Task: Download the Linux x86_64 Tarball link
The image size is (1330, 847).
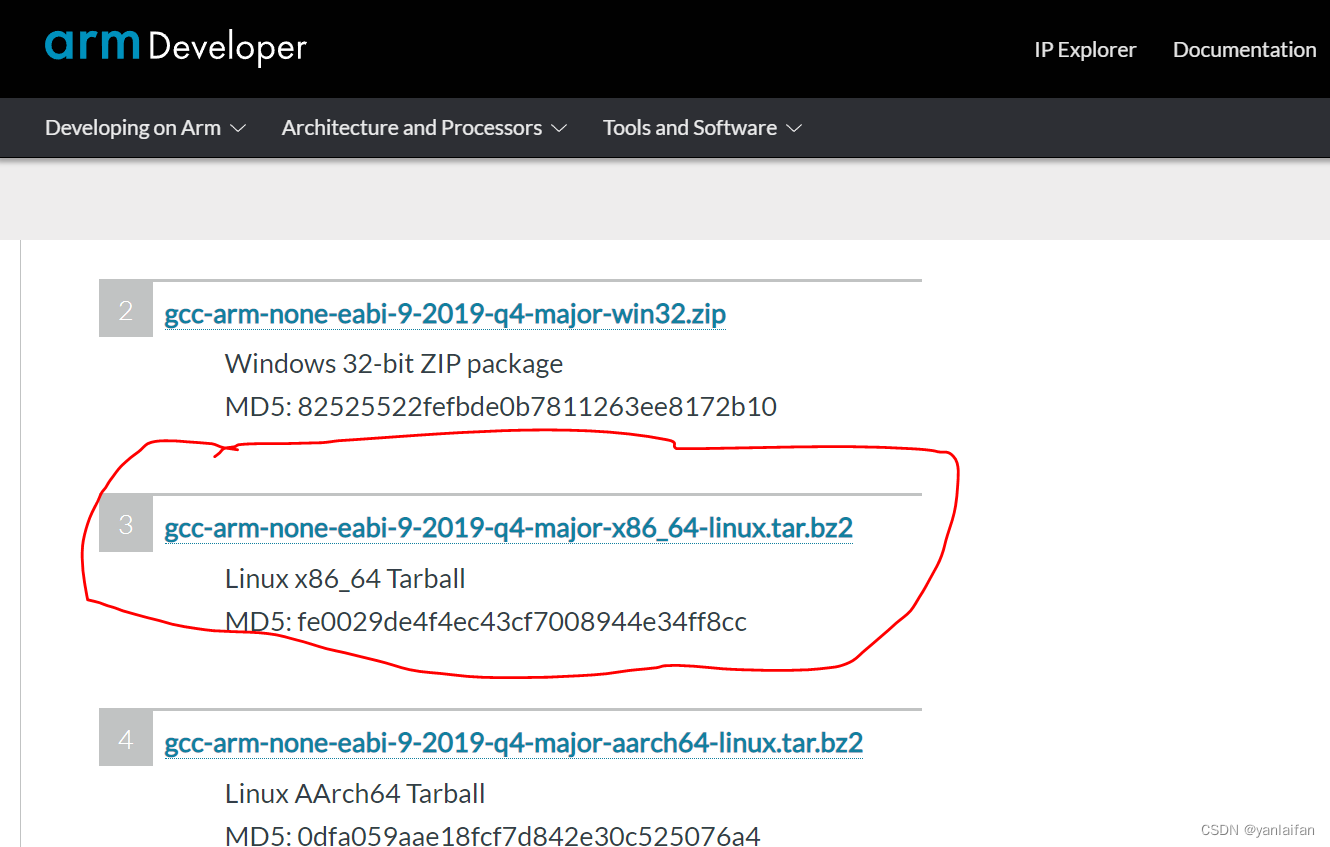Action: (x=508, y=527)
